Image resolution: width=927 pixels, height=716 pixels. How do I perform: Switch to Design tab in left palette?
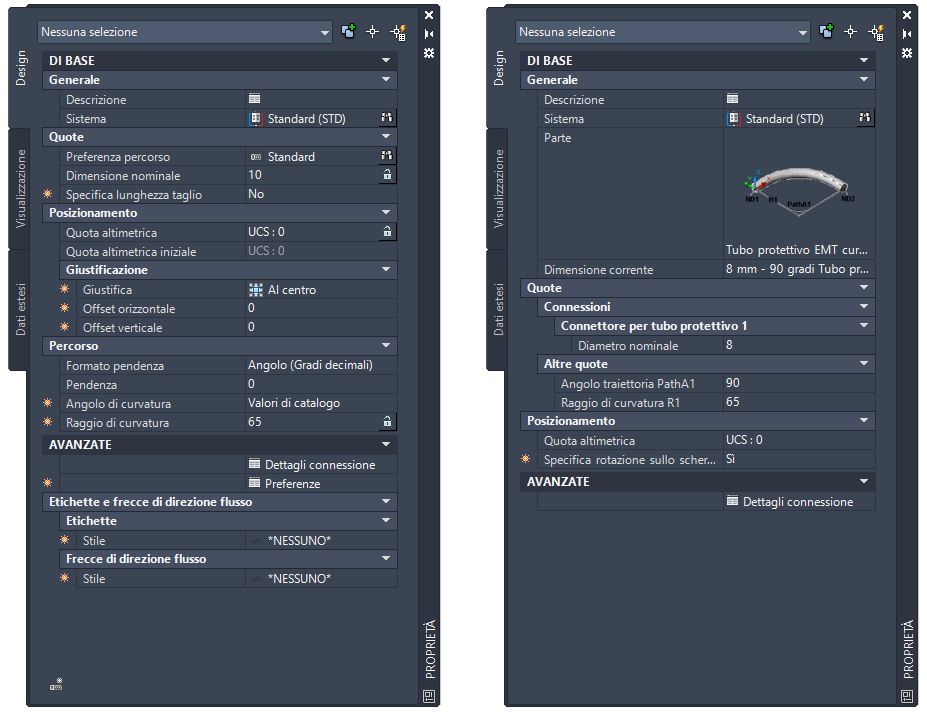click(x=21, y=68)
